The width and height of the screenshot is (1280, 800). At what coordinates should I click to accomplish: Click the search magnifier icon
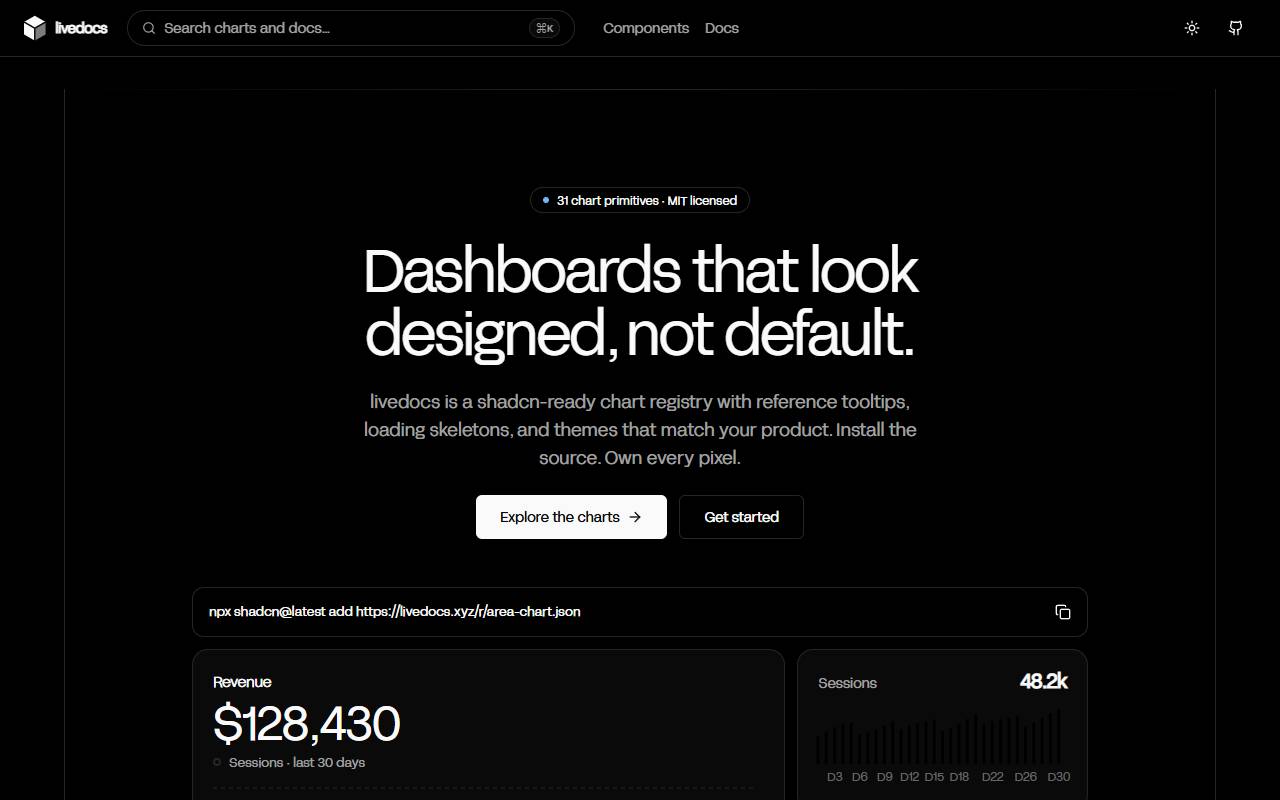149,28
